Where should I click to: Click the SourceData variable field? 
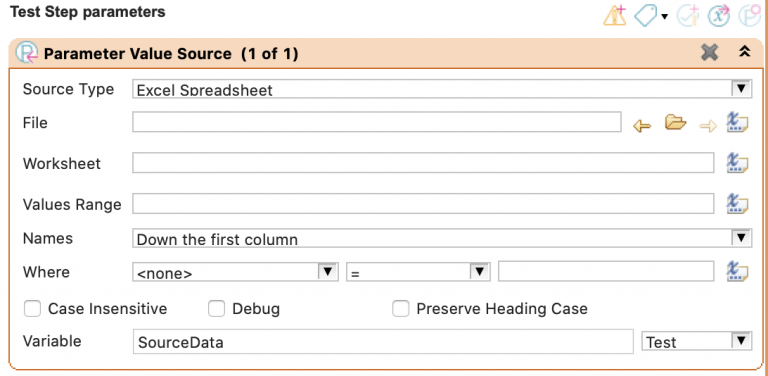(383, 341)
